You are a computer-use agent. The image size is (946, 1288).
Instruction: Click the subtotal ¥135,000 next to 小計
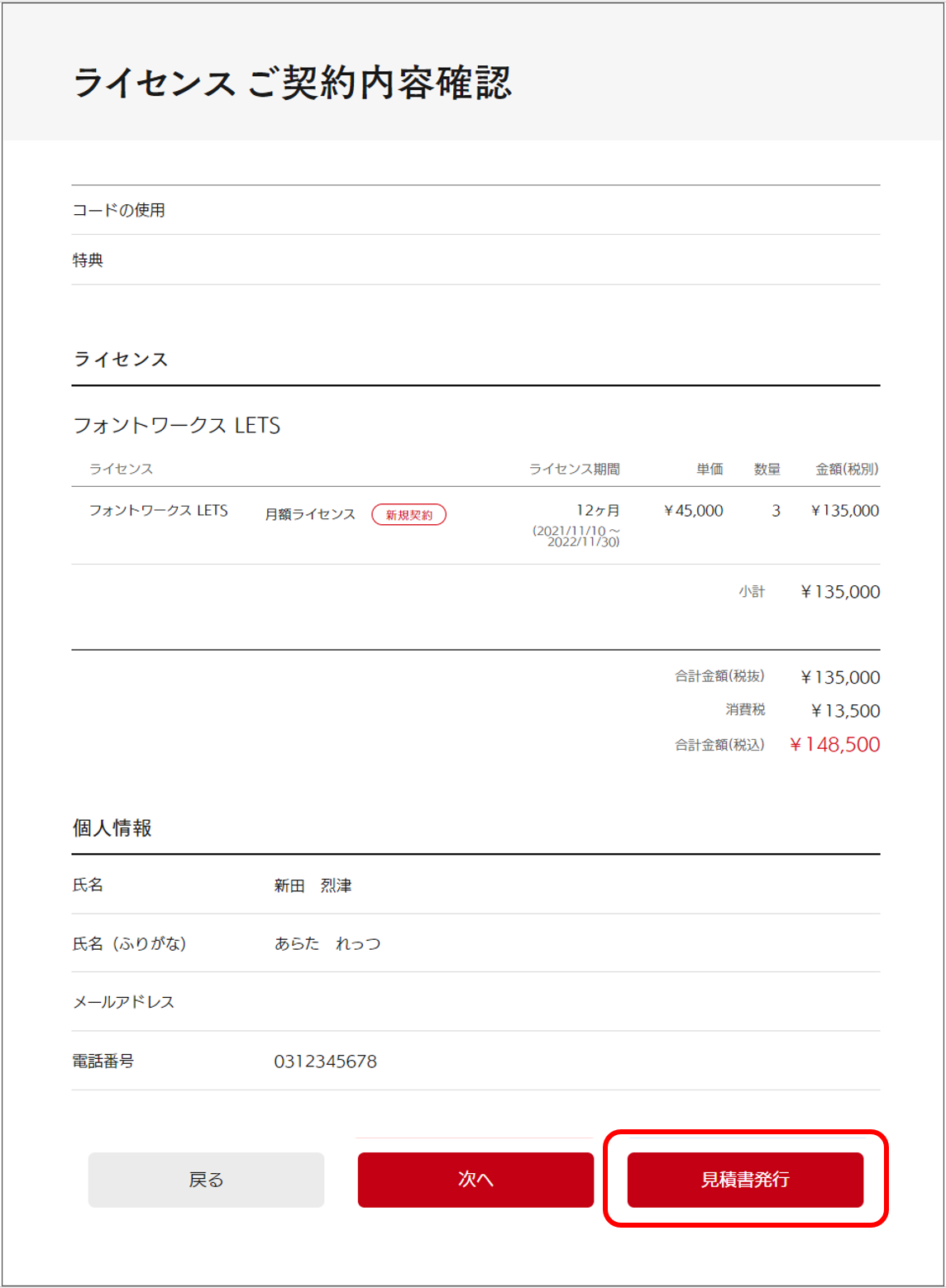click(839, 592)
